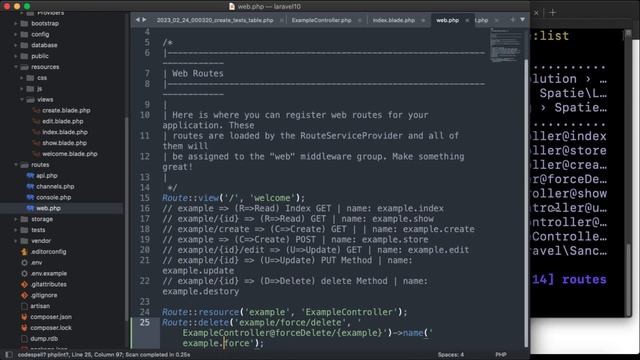Close the index.blade.php editor tab

(423, 20)
